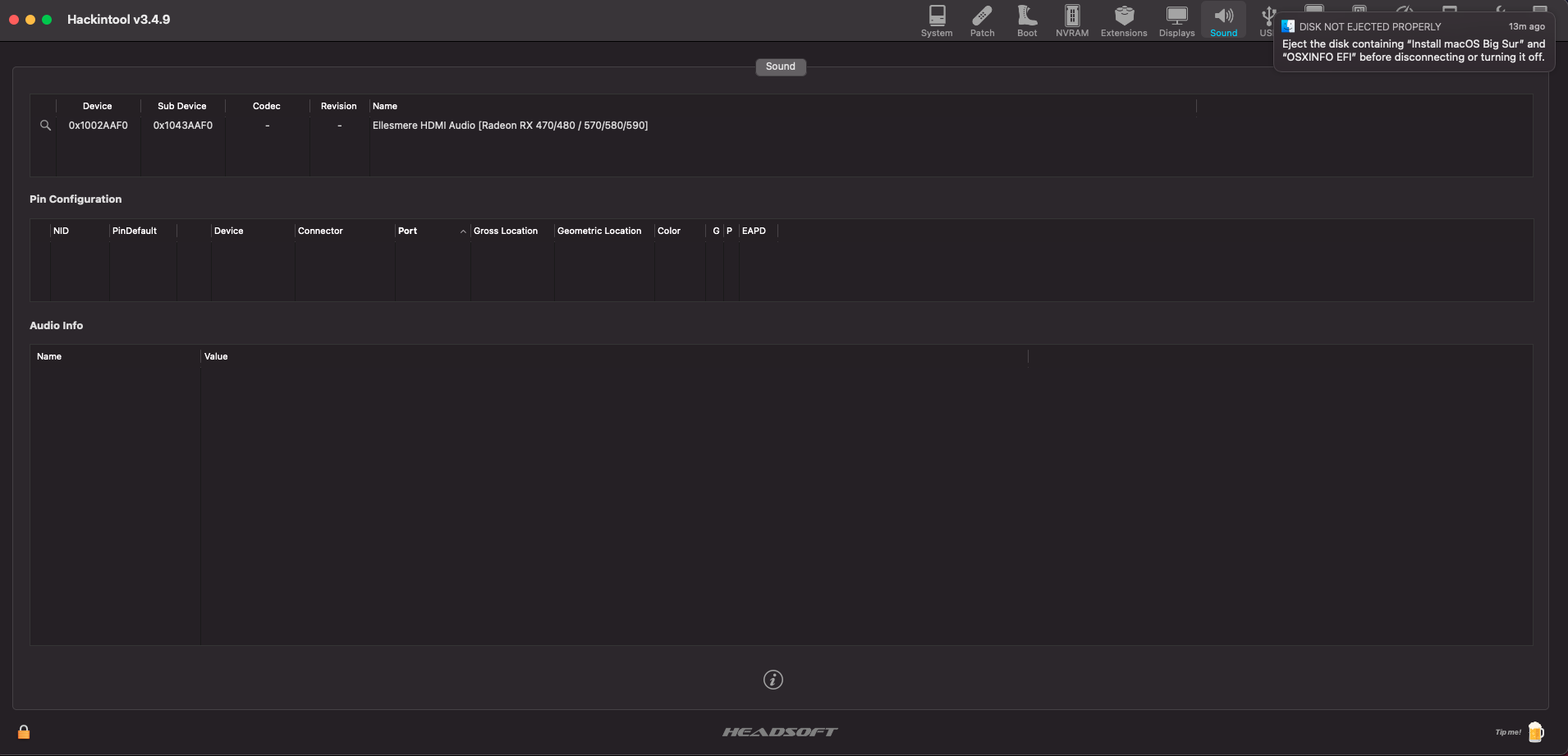This screenshot has height=756, width=1568.
Task: Click the magnifying glass beside the audio device
Action: pos(45,125)
